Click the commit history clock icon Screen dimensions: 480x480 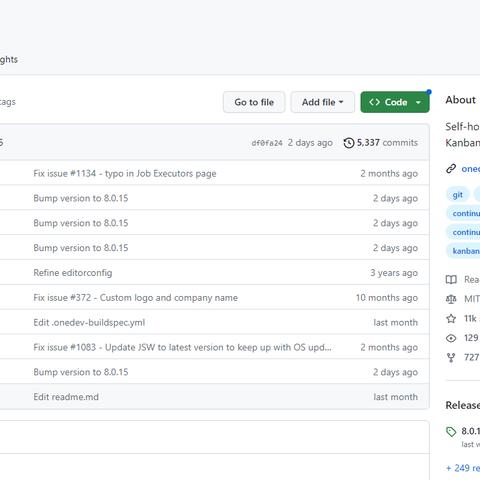349,143
